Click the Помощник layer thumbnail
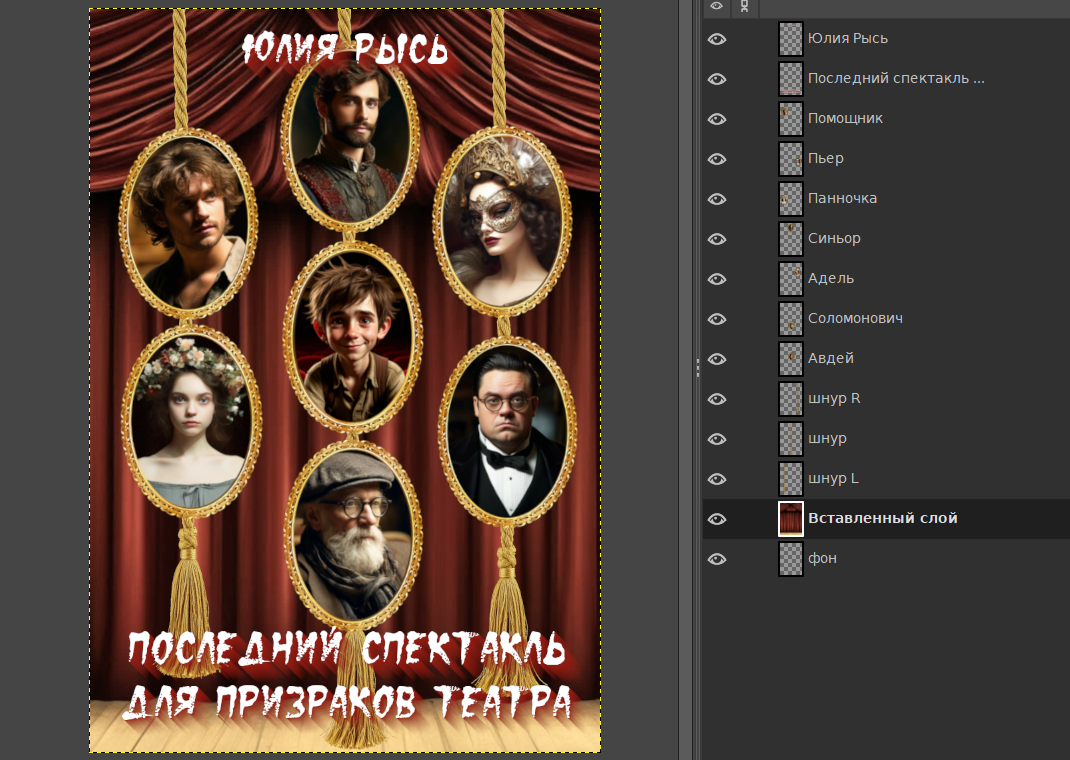This screenshot has height=760, width=1070. [791, 119]
